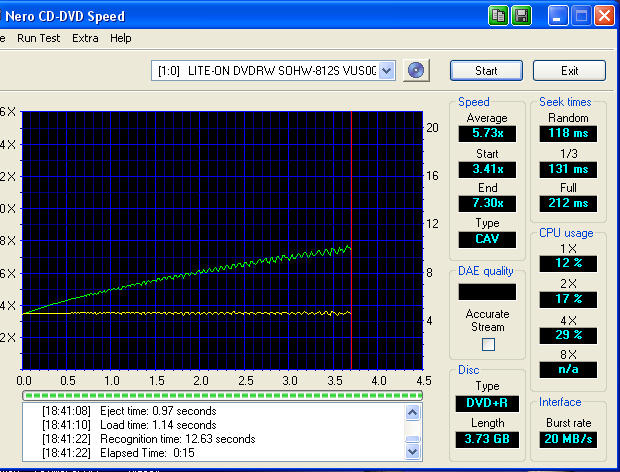Viewport: 620px width, 472px height.
Task: Click the green test progress bar
Action: (x=222, y=395)
